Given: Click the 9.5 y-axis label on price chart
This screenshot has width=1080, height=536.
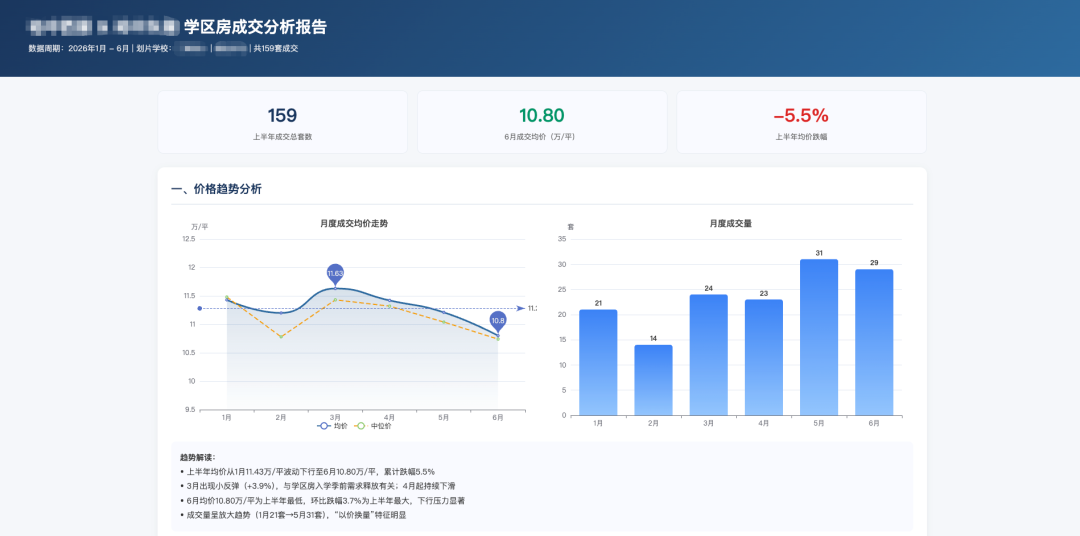Looking at the screenshot, I should 191,410.
